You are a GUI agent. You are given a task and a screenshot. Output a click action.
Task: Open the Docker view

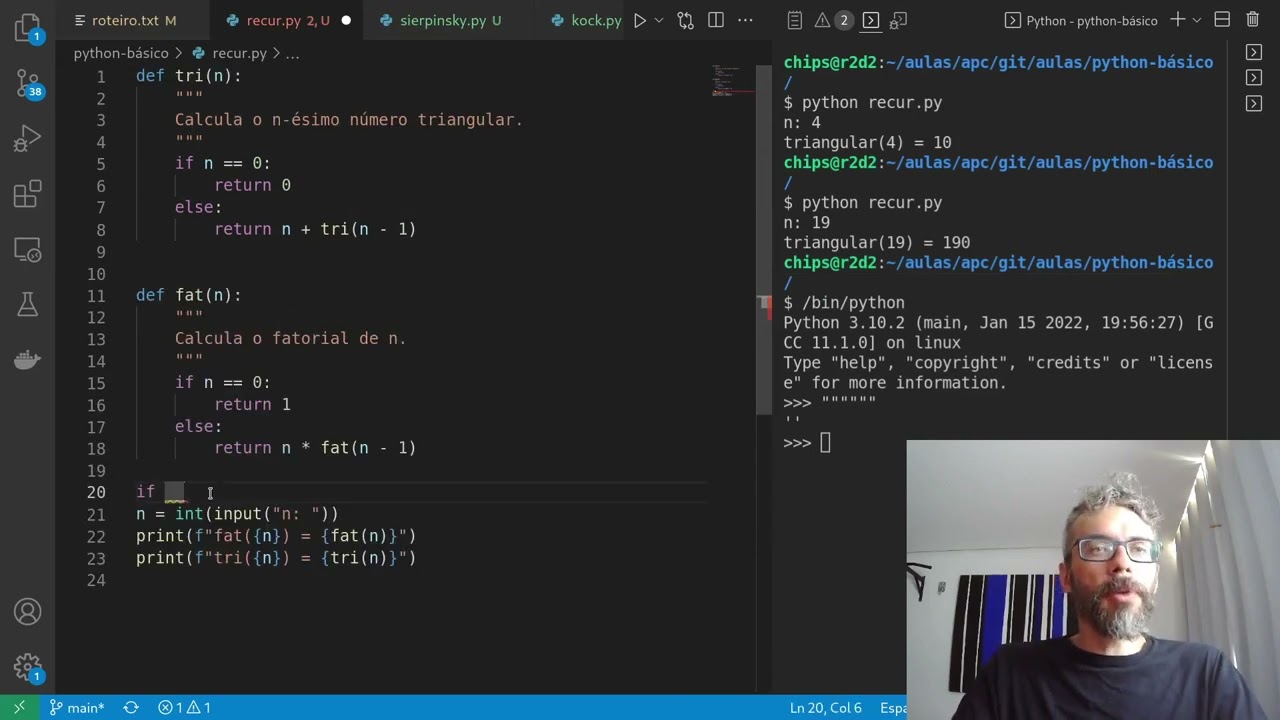pyautogui.click(x=27, y=359)
